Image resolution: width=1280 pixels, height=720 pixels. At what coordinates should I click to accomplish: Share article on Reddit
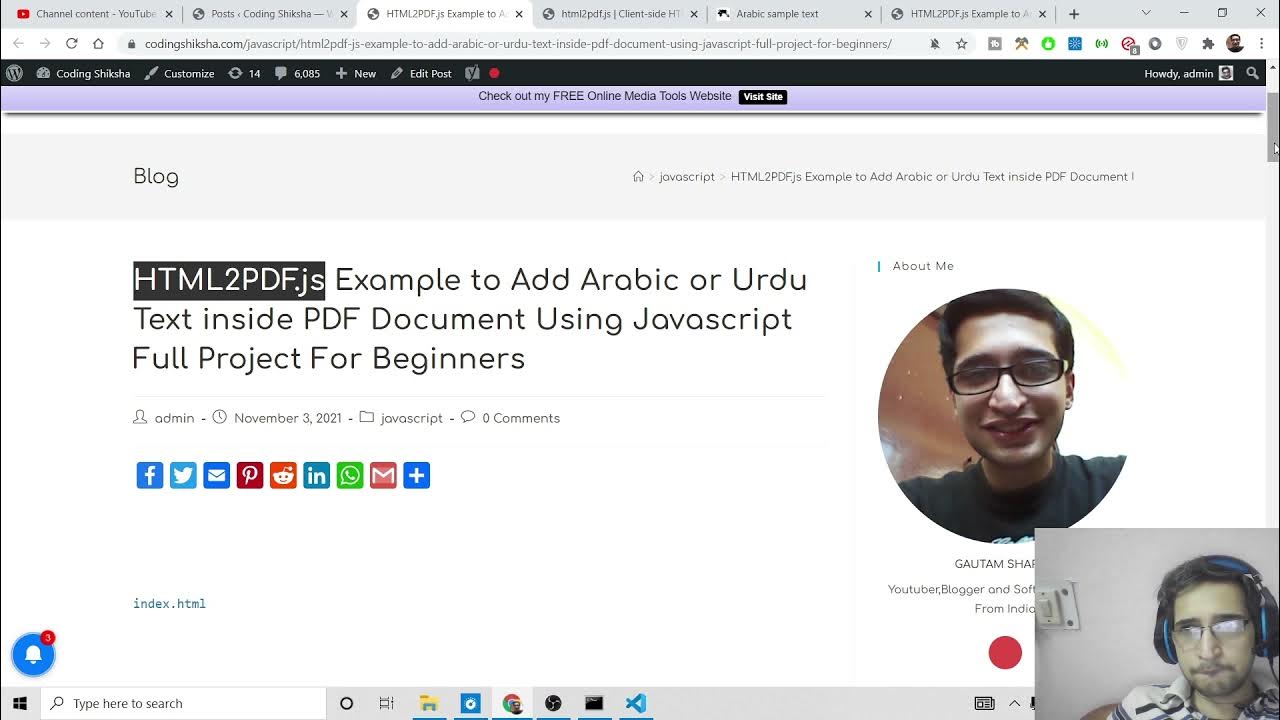point(283,475)
